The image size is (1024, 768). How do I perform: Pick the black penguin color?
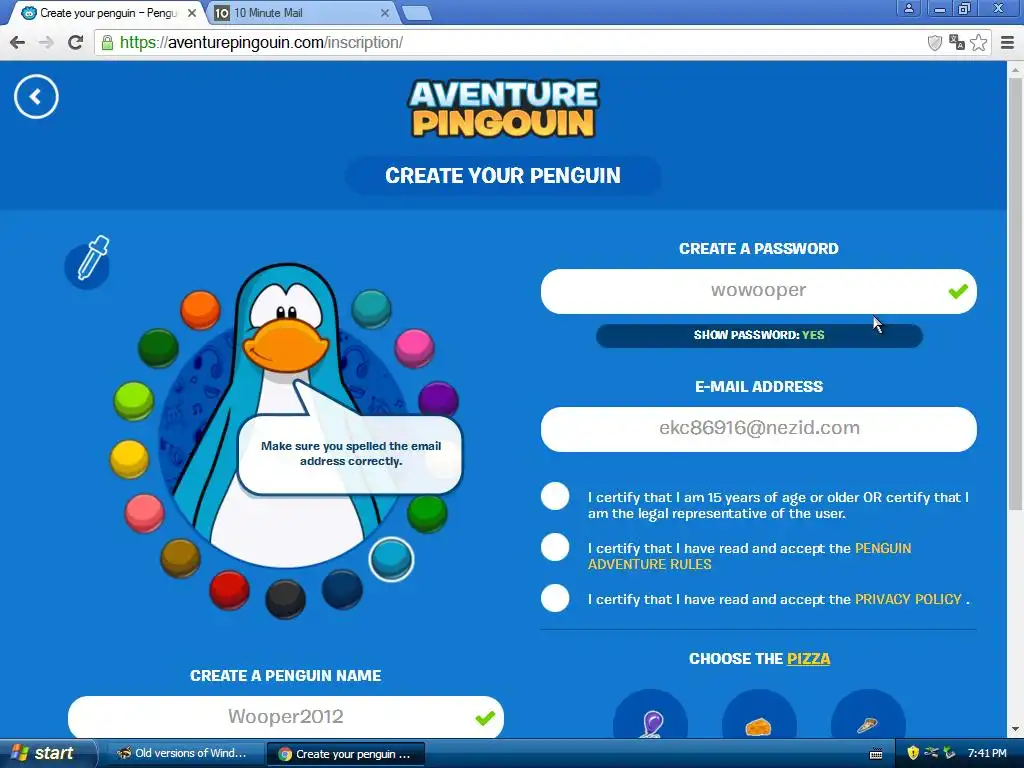coord(285,599)
